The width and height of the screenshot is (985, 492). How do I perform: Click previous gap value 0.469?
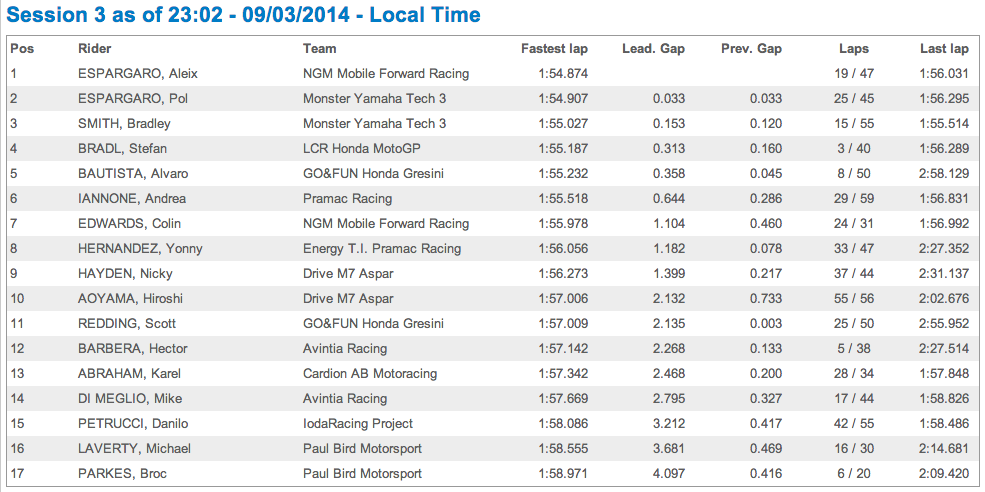pyautogui.click(x=766, y=449)
